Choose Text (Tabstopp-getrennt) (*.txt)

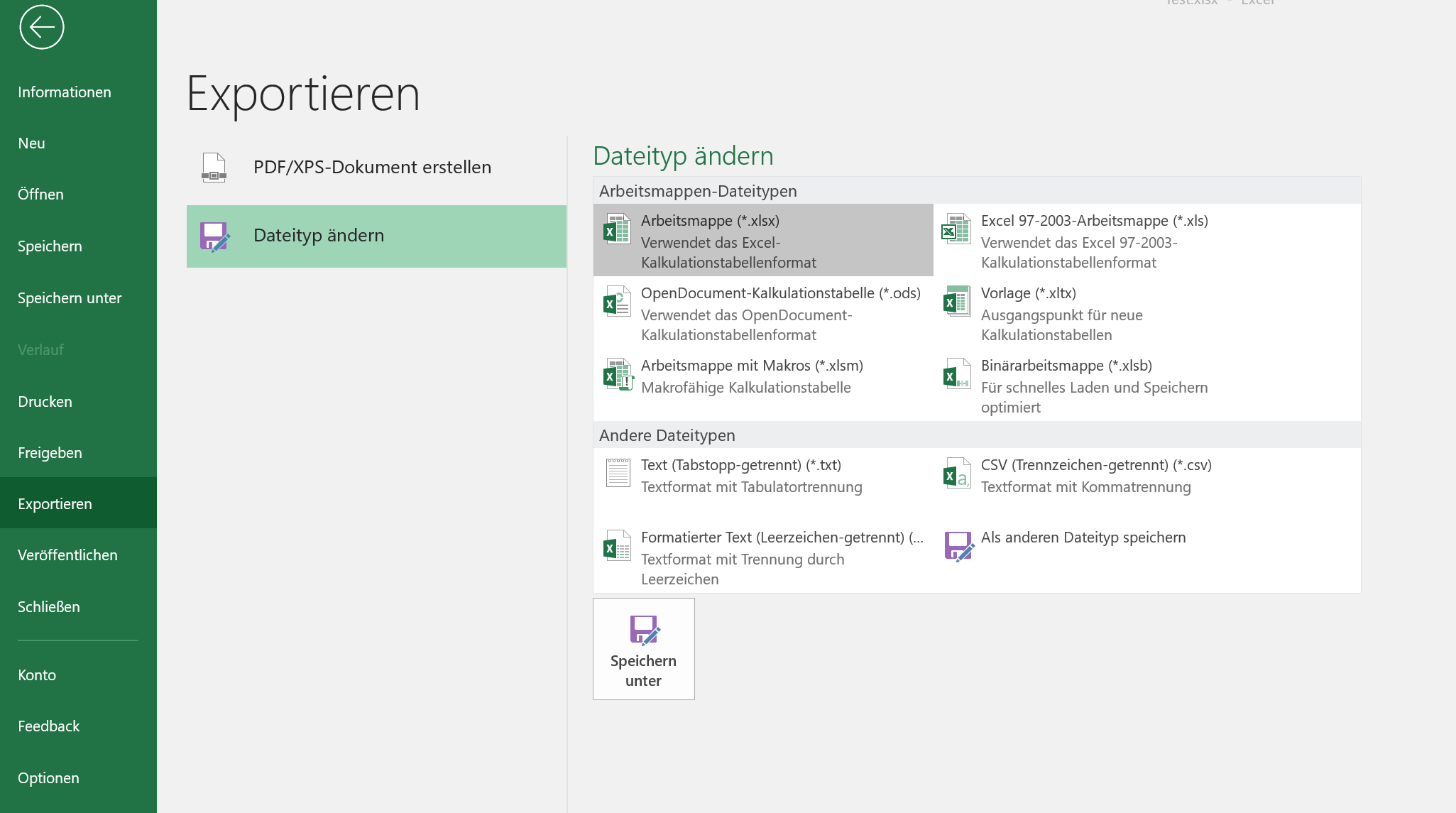(x=763, y=484)
